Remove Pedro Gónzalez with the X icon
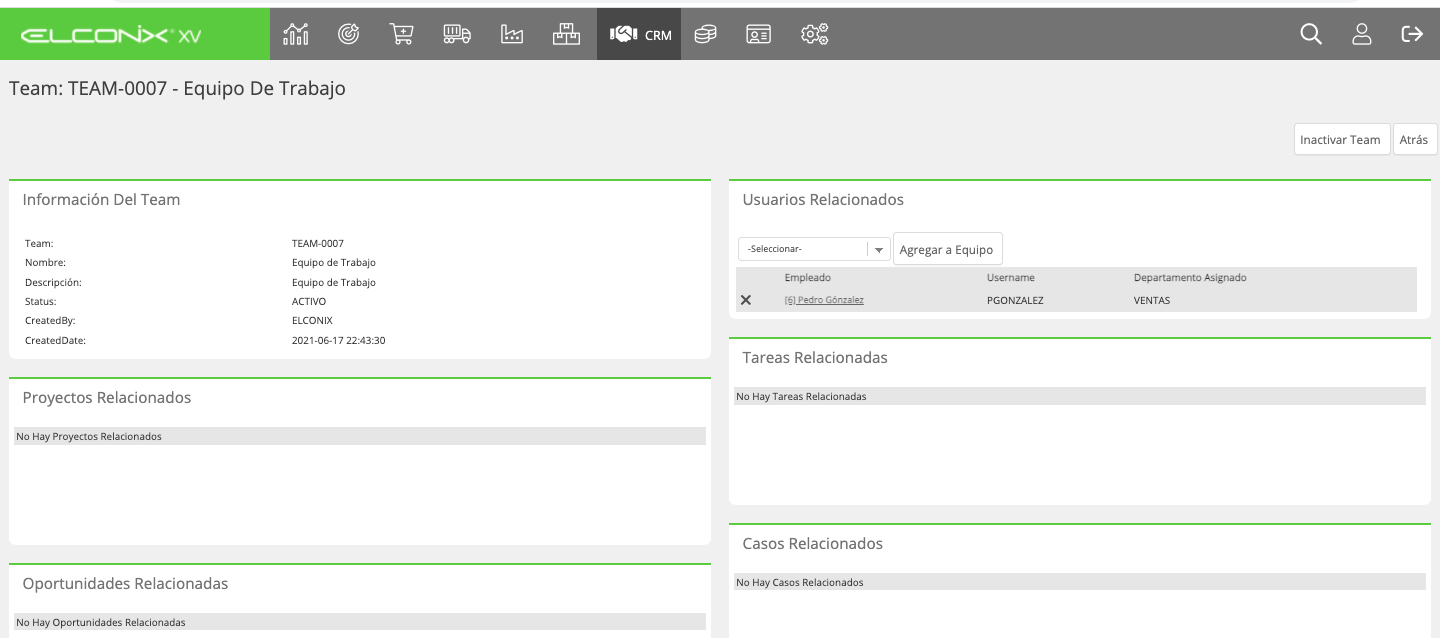The image size is (1440, 638). coord(745,300)
